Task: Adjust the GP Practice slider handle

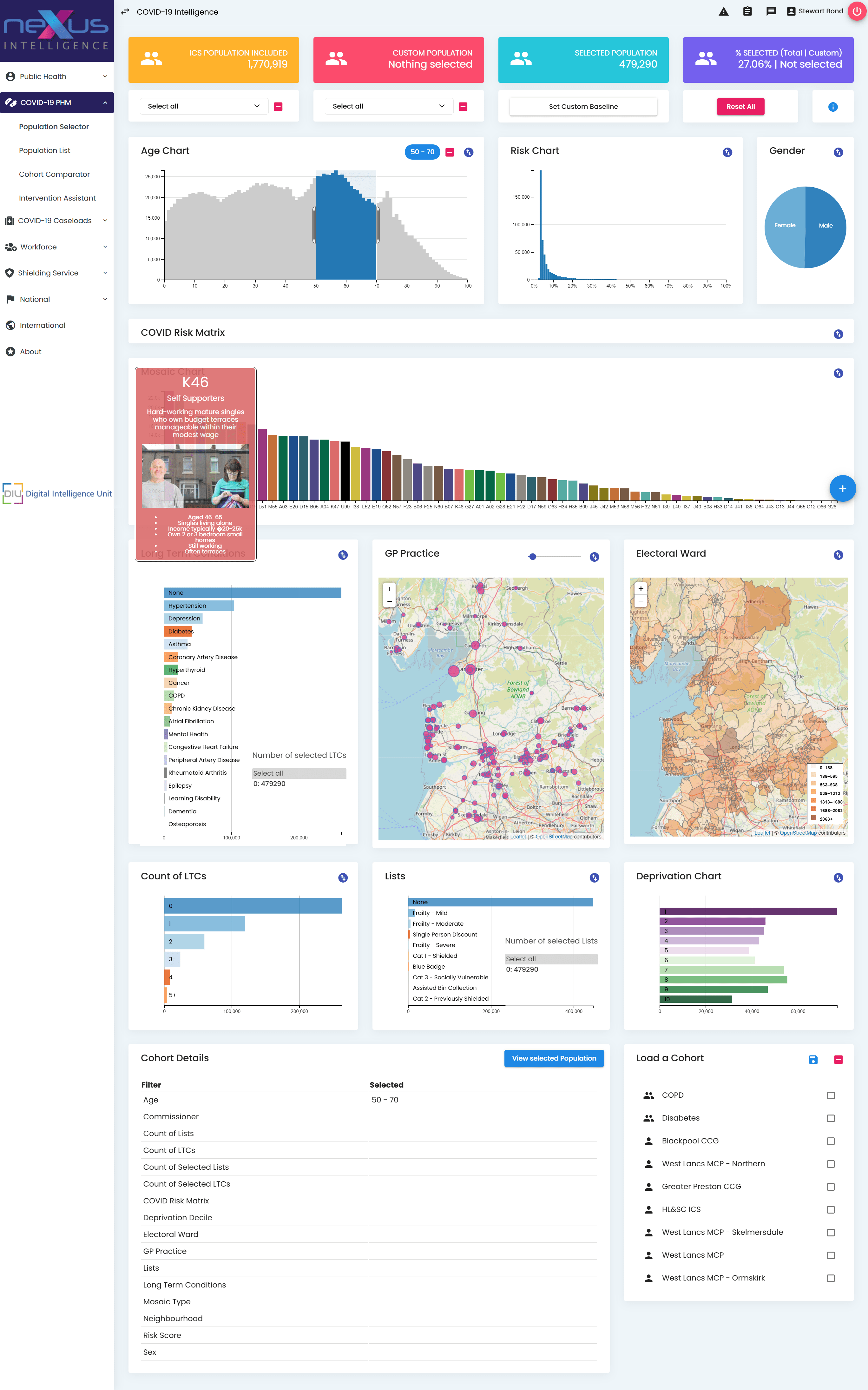Action: 533,556
